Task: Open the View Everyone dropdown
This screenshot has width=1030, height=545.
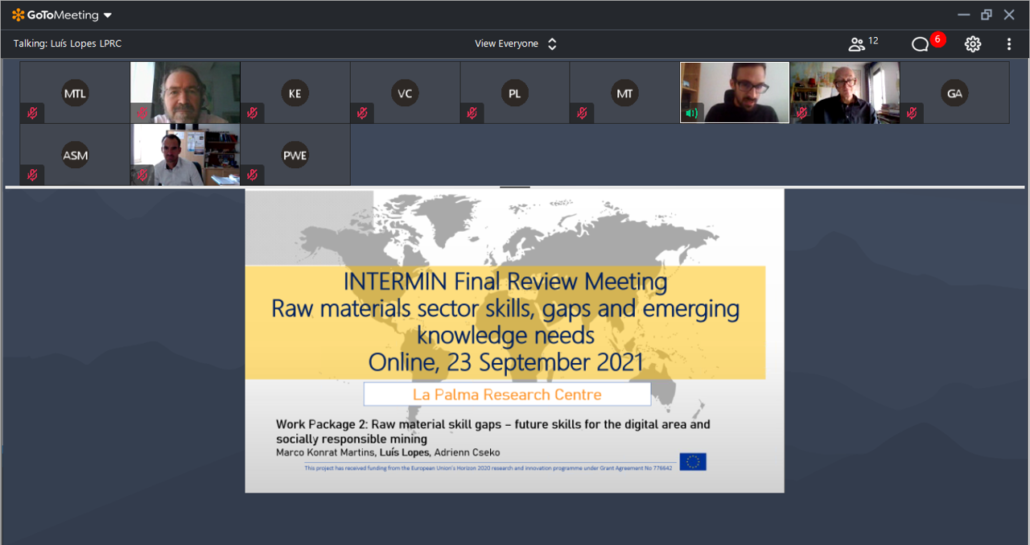Action: (515, 44)
